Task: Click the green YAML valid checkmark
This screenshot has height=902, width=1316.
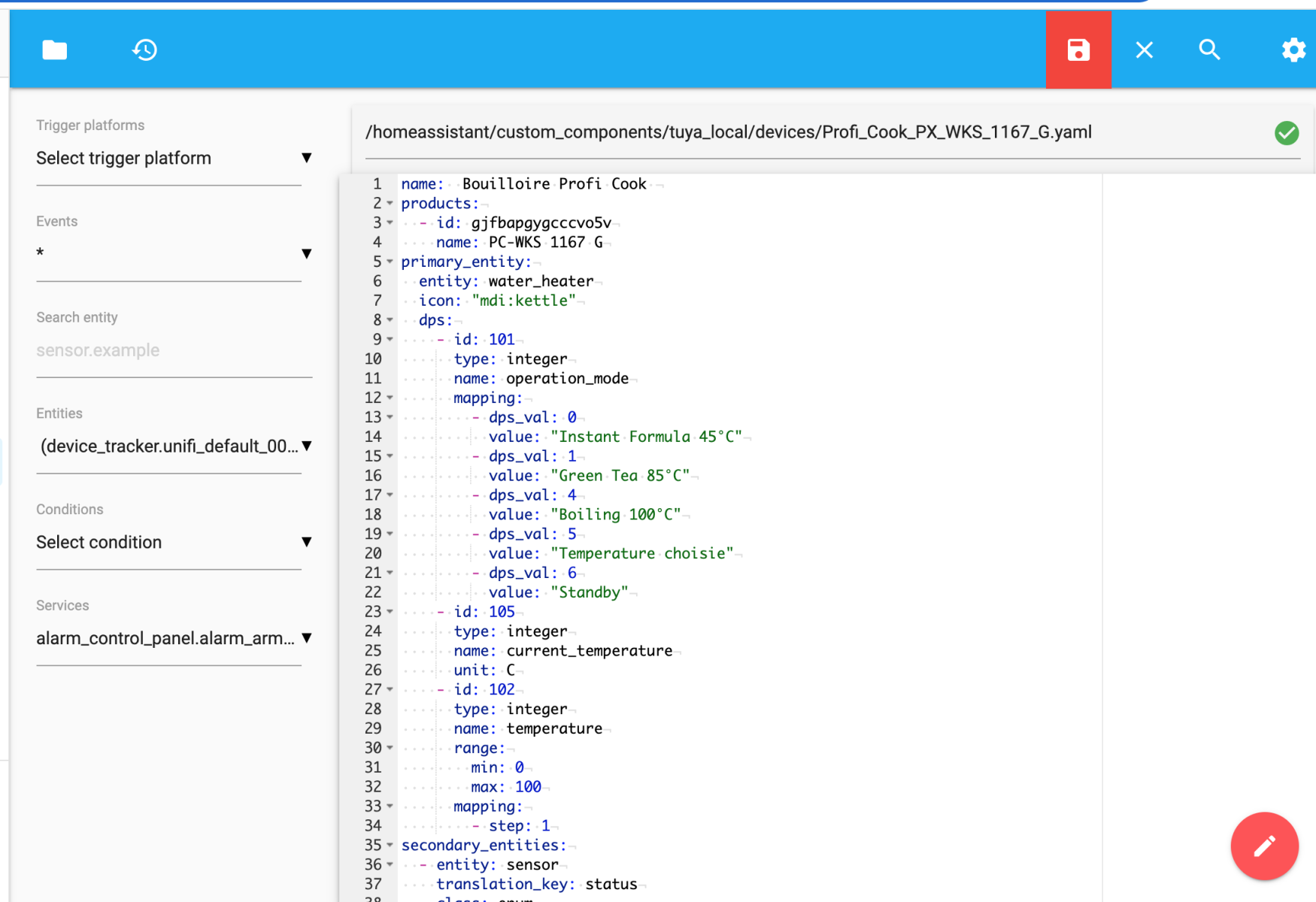Action: pos(1287,133)
